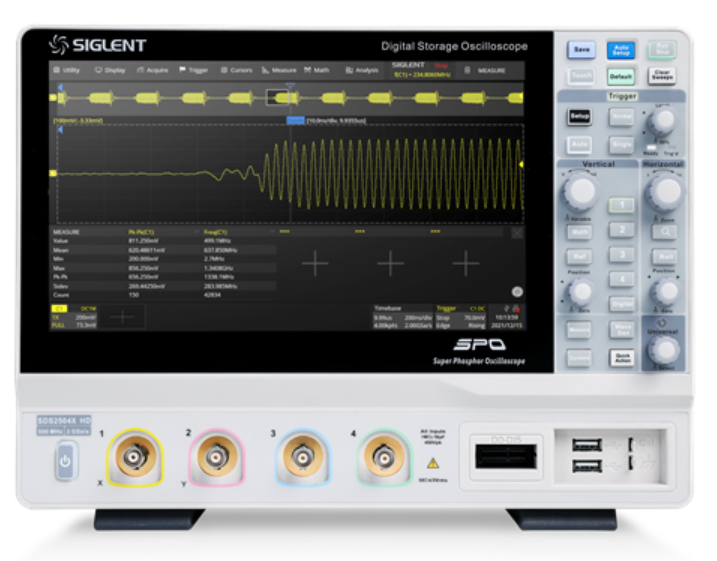
Task: Expand the Acquire menu
Action: [x=153, y=71]
